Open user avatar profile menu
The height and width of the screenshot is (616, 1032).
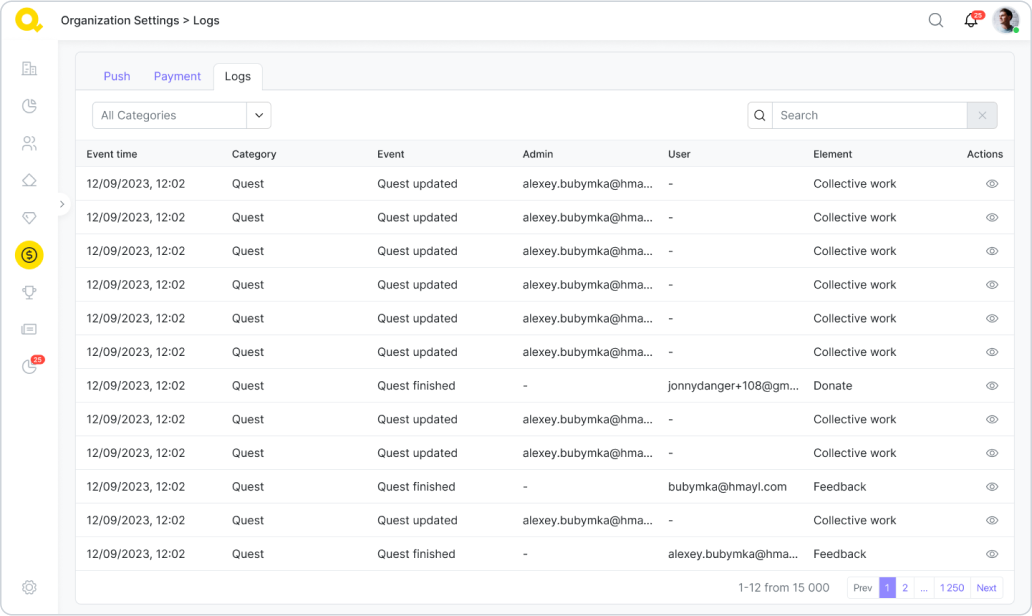pos(1005,20)
